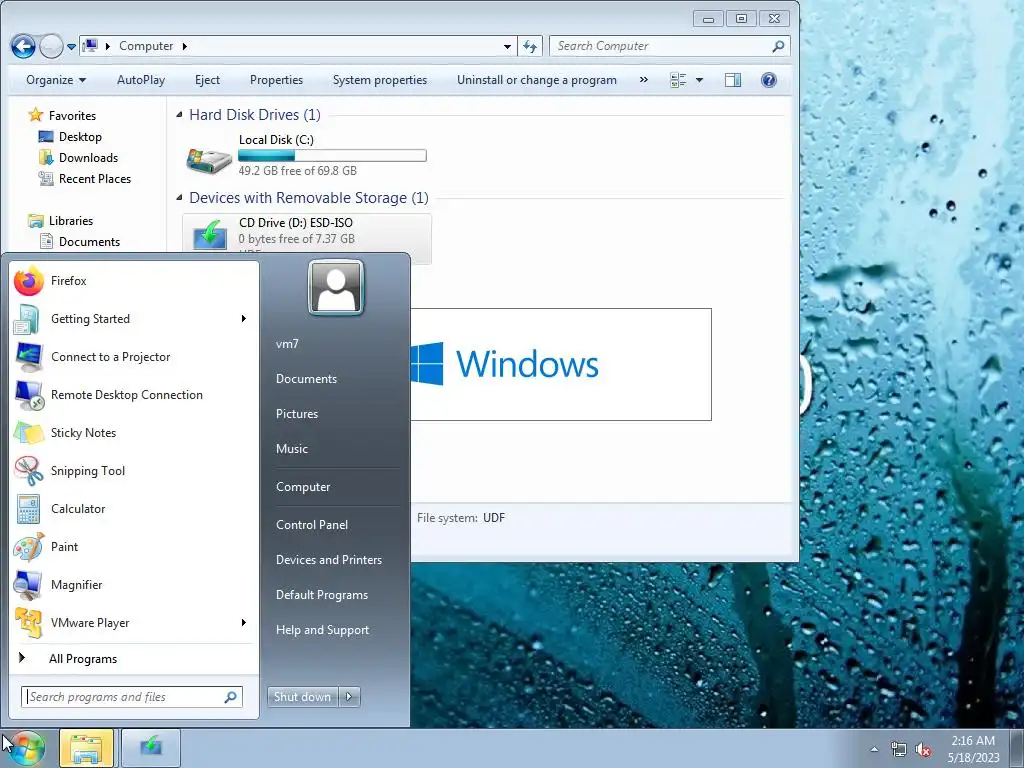Open Explorer help question mark icon
The image size is (1024, 768).
[769, 80]
